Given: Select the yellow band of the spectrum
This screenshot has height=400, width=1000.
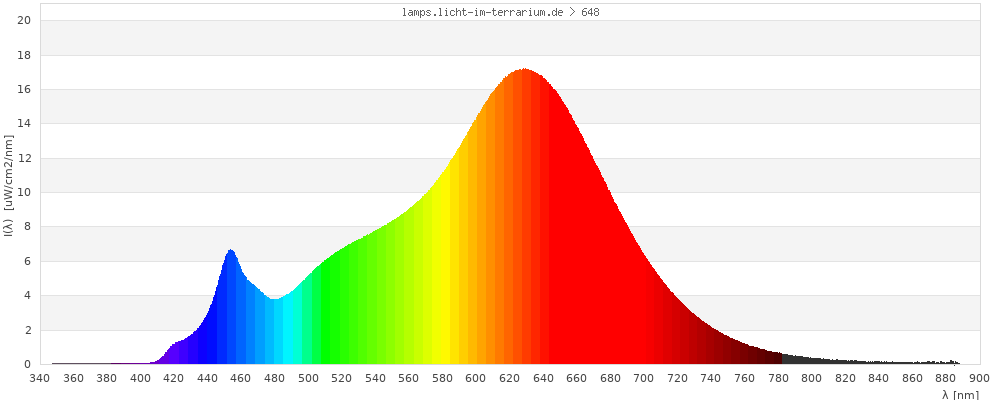Looking at the screenshot, I should [x=442, y=280].
